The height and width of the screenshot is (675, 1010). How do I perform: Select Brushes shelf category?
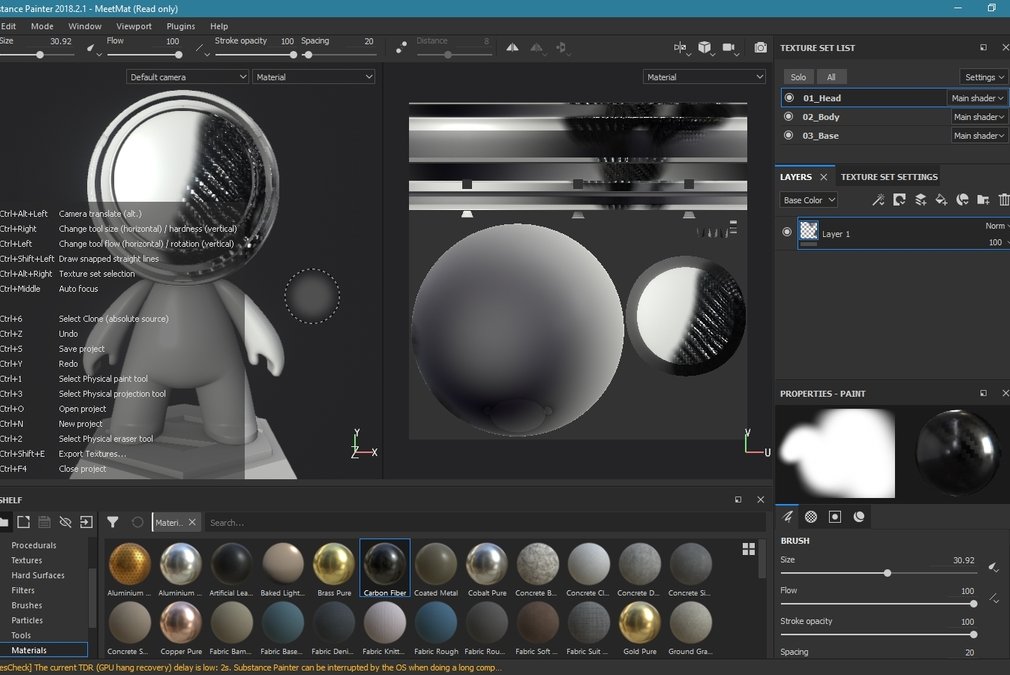tap(26, 605)
